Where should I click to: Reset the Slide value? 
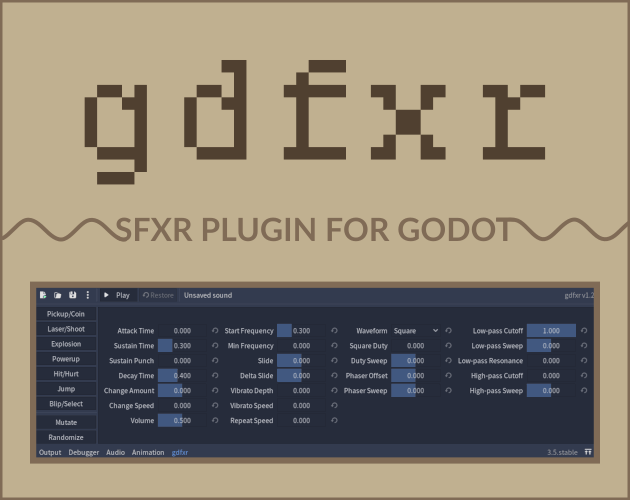click(x=334, y=361)
